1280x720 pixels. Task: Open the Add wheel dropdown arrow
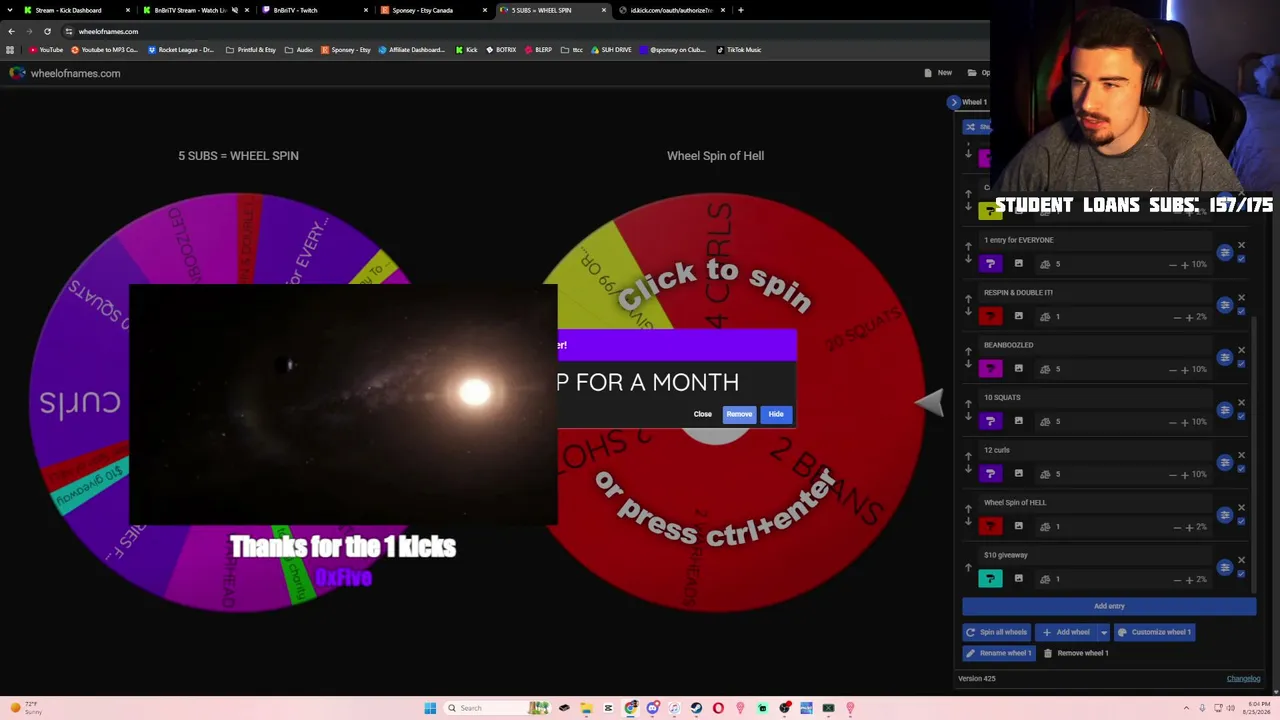(x=1104, y=632)
